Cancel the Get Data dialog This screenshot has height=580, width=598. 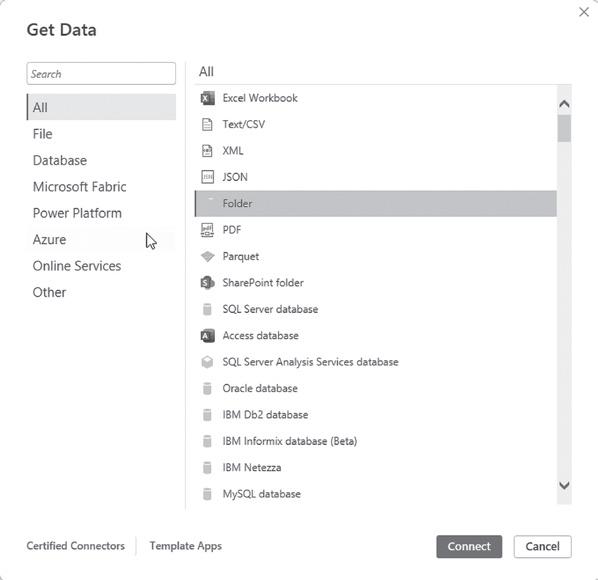click(x=542, y=546)
